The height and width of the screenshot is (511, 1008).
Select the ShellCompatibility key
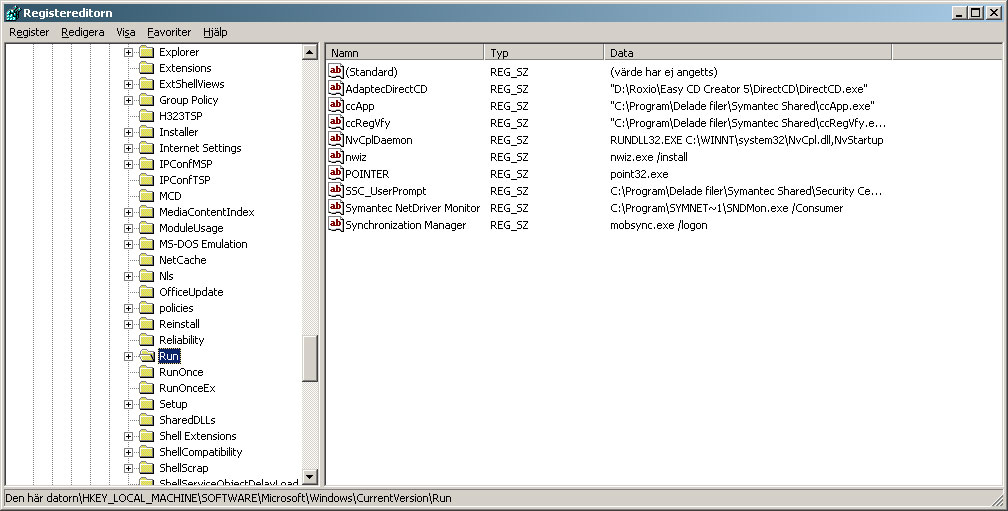coord(201,452)
